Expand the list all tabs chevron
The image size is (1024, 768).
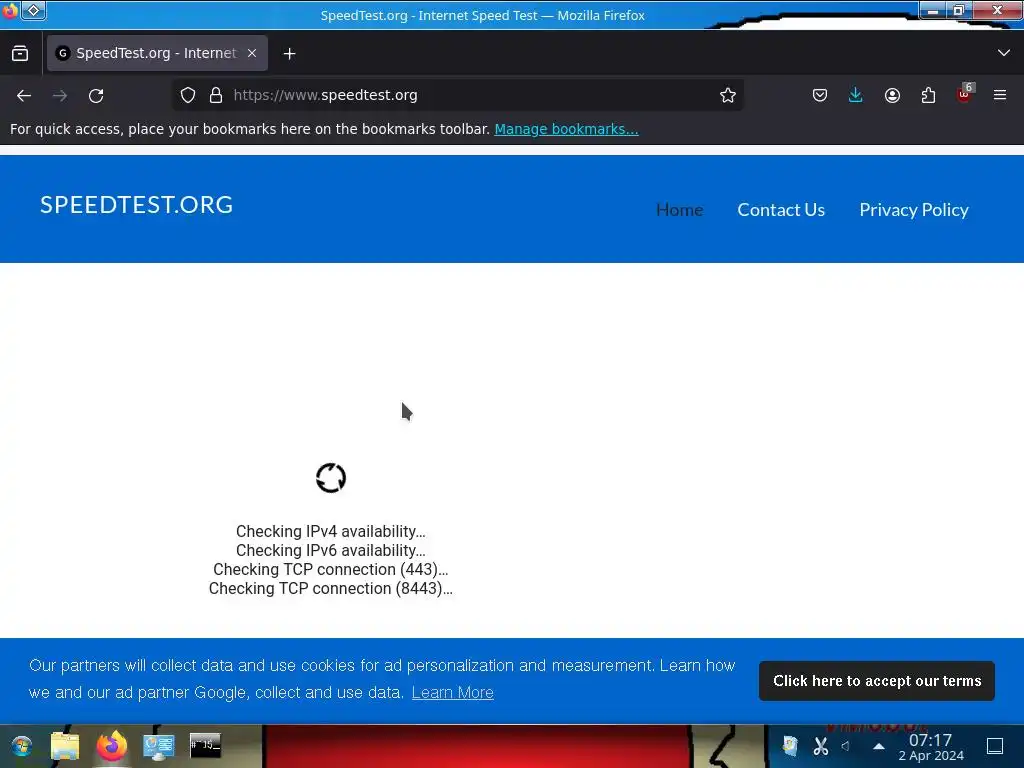1004,53
